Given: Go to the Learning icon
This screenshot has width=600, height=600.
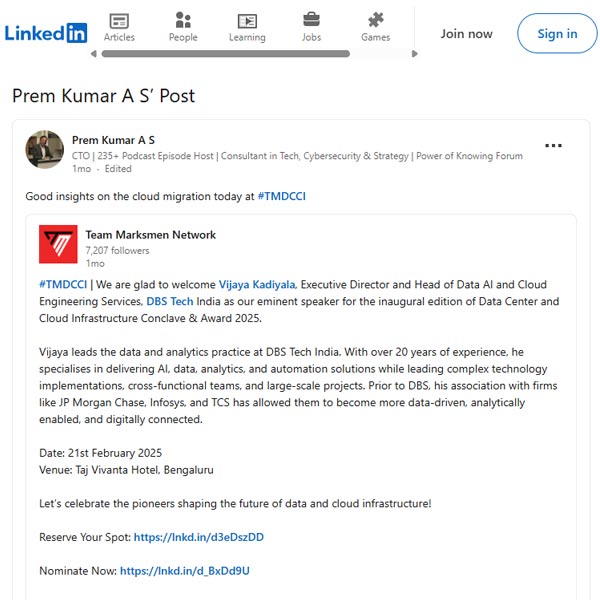Looking at the screenshot, I should pyautogui.click(x=247, y=21).
